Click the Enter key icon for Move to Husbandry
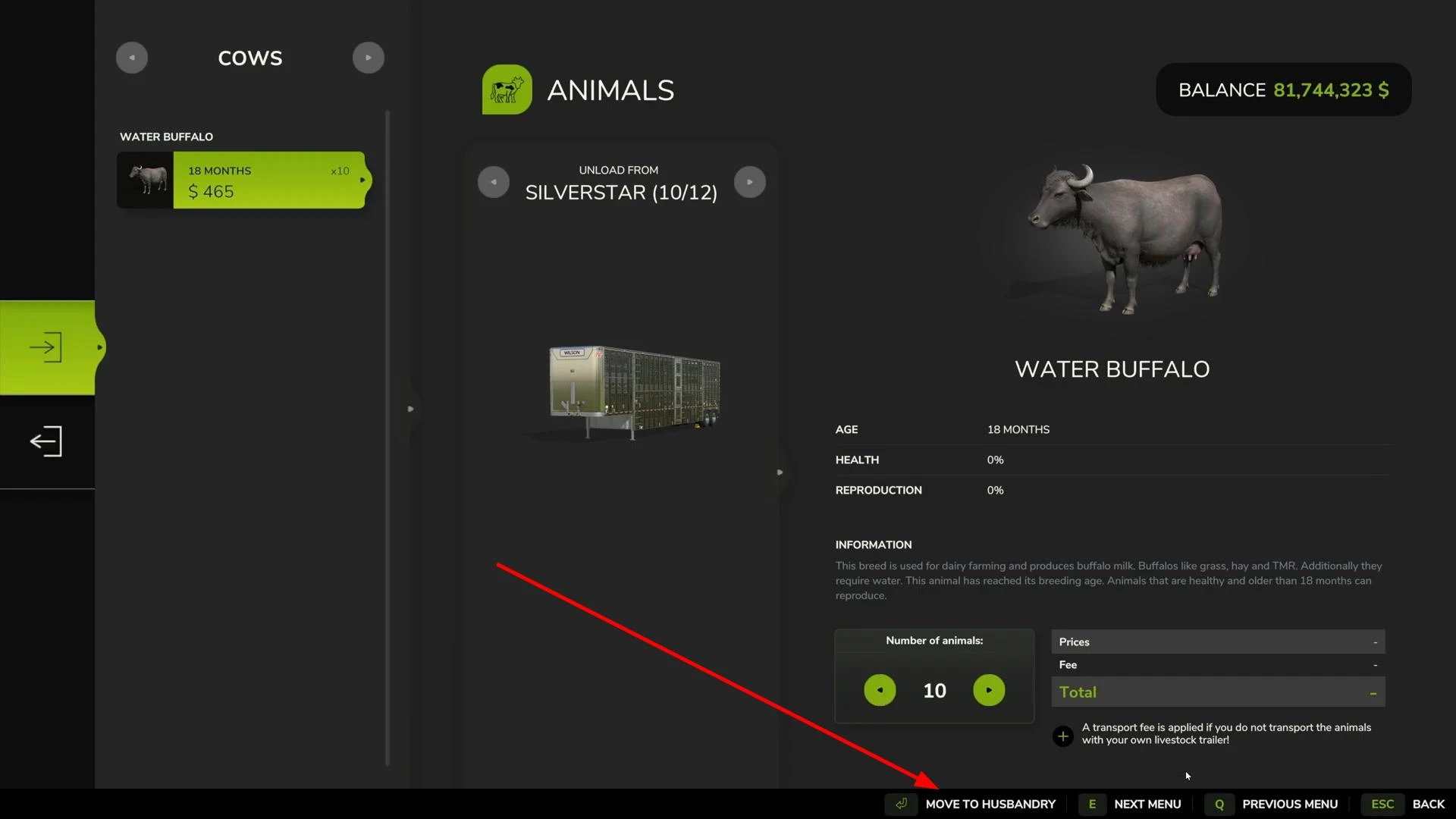 pyautogui.click(x=901, y=804)
